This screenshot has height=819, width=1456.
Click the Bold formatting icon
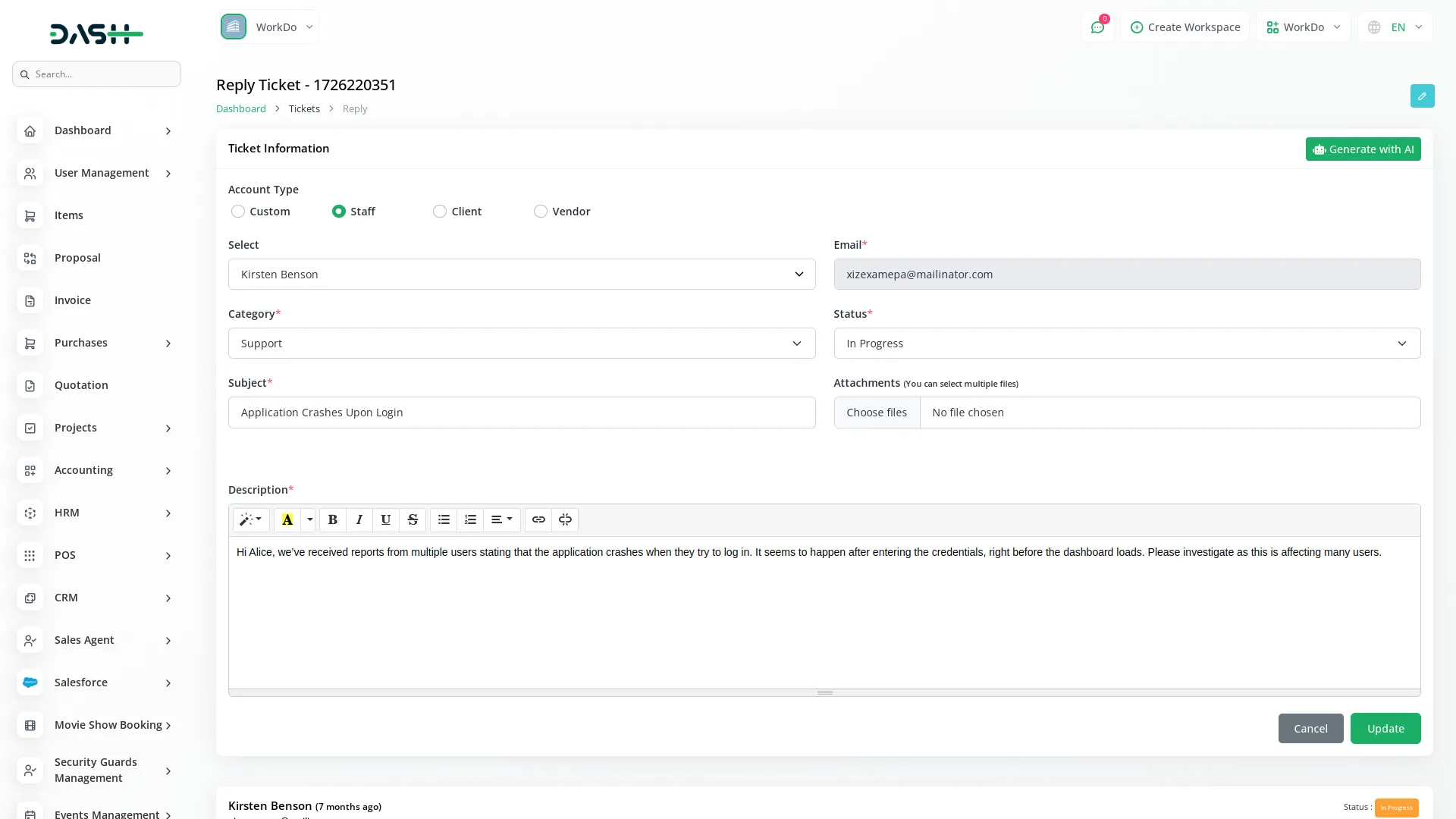click(x=332, y=519)
